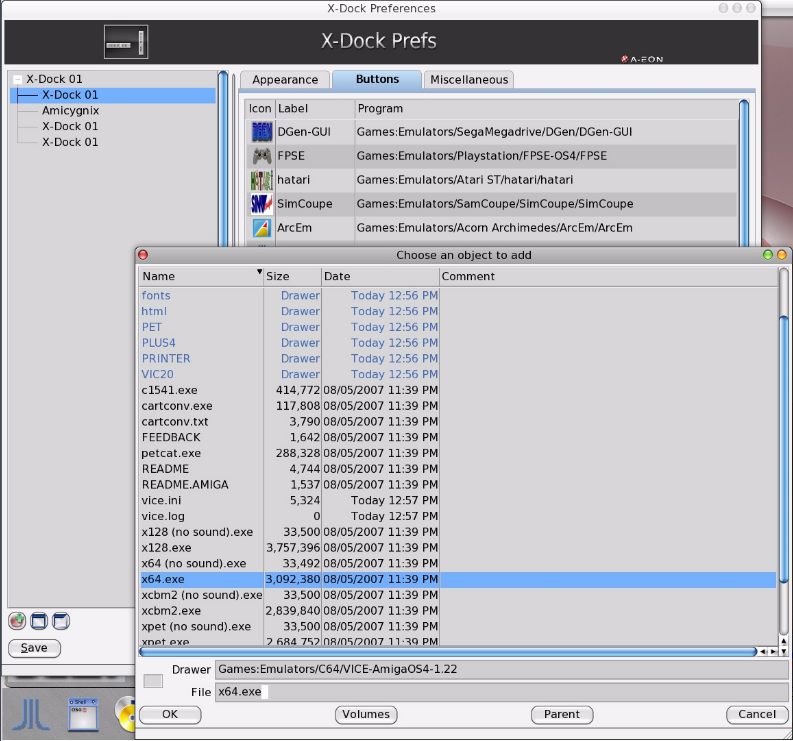Click the rightmost window icon above Save

coord(61,621)
